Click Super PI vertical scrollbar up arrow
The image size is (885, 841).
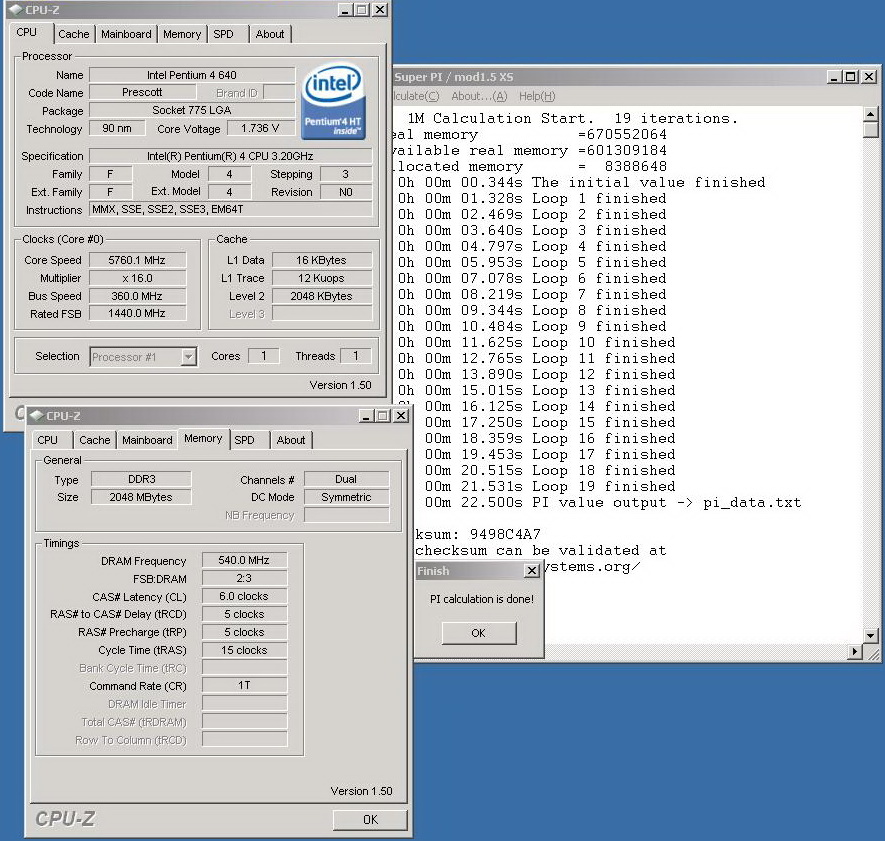pyautogui.click(x=870, y=114)
